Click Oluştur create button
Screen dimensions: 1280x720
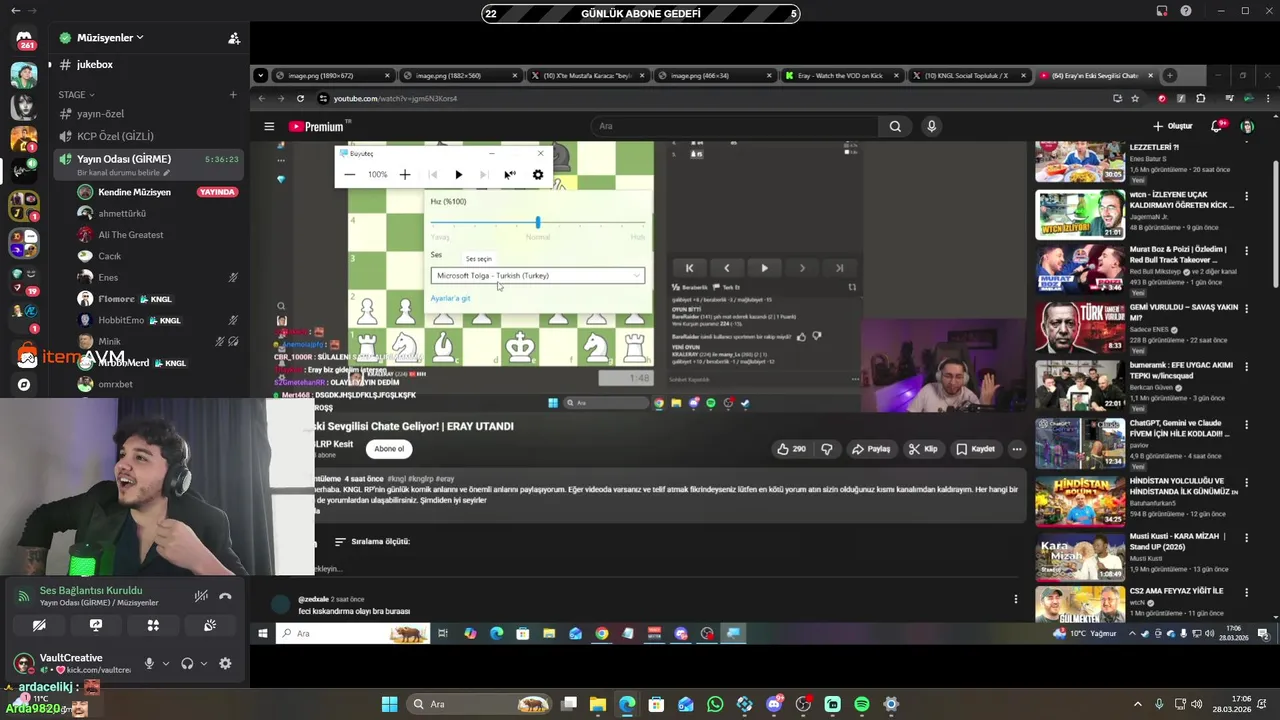[1173, 126]
